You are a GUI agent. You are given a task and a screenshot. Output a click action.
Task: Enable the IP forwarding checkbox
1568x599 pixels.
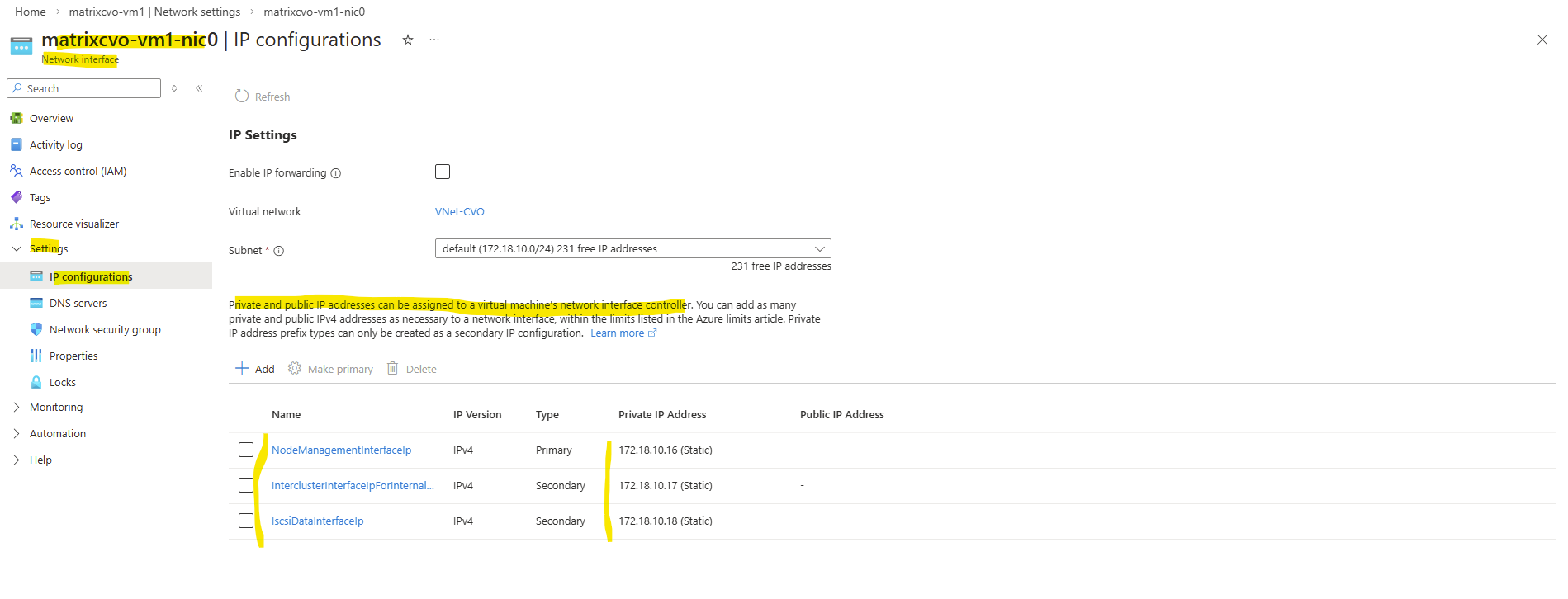[443, 172]
